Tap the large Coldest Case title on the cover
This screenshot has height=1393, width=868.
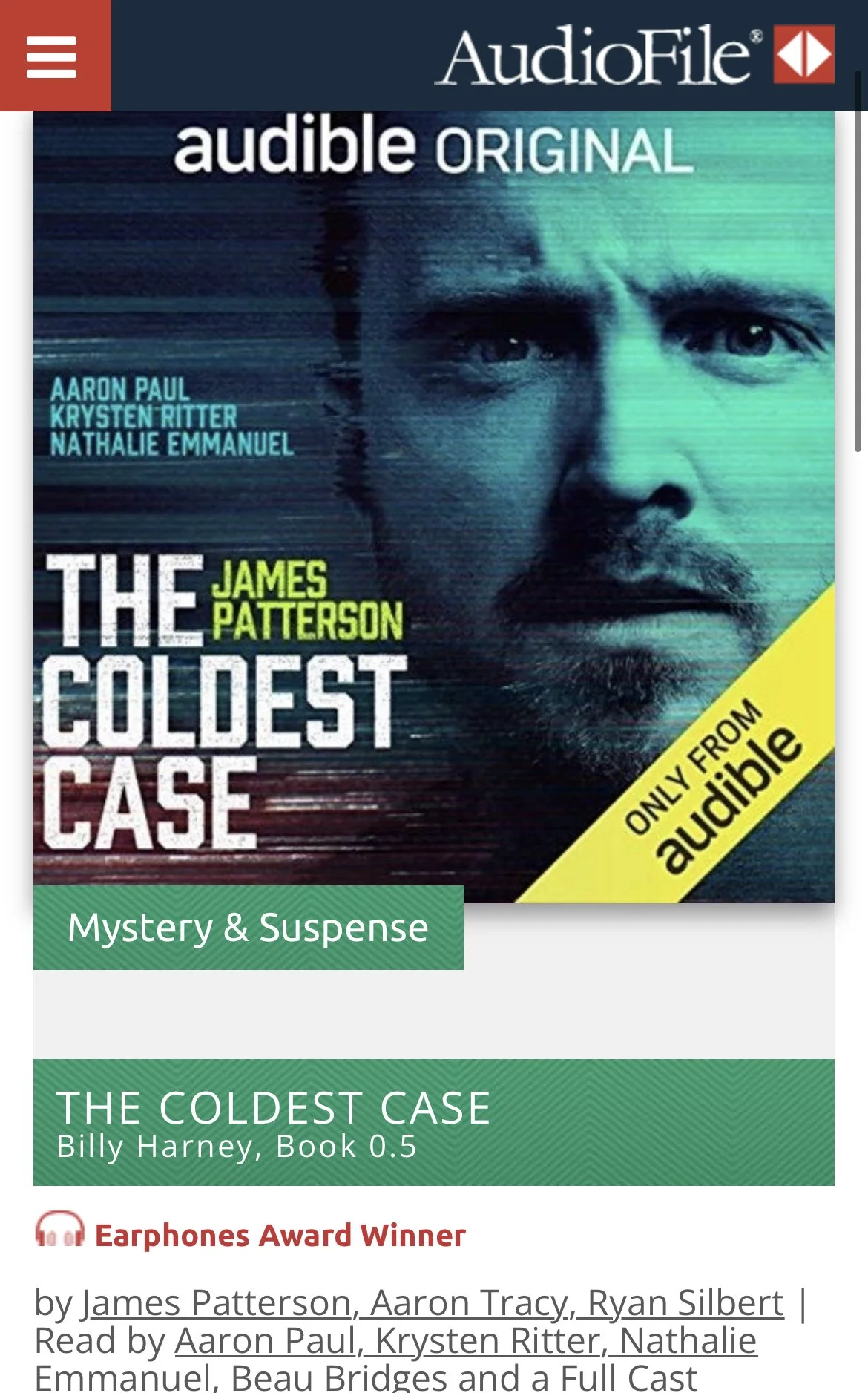pyautogui.click(x=223, y=703)
